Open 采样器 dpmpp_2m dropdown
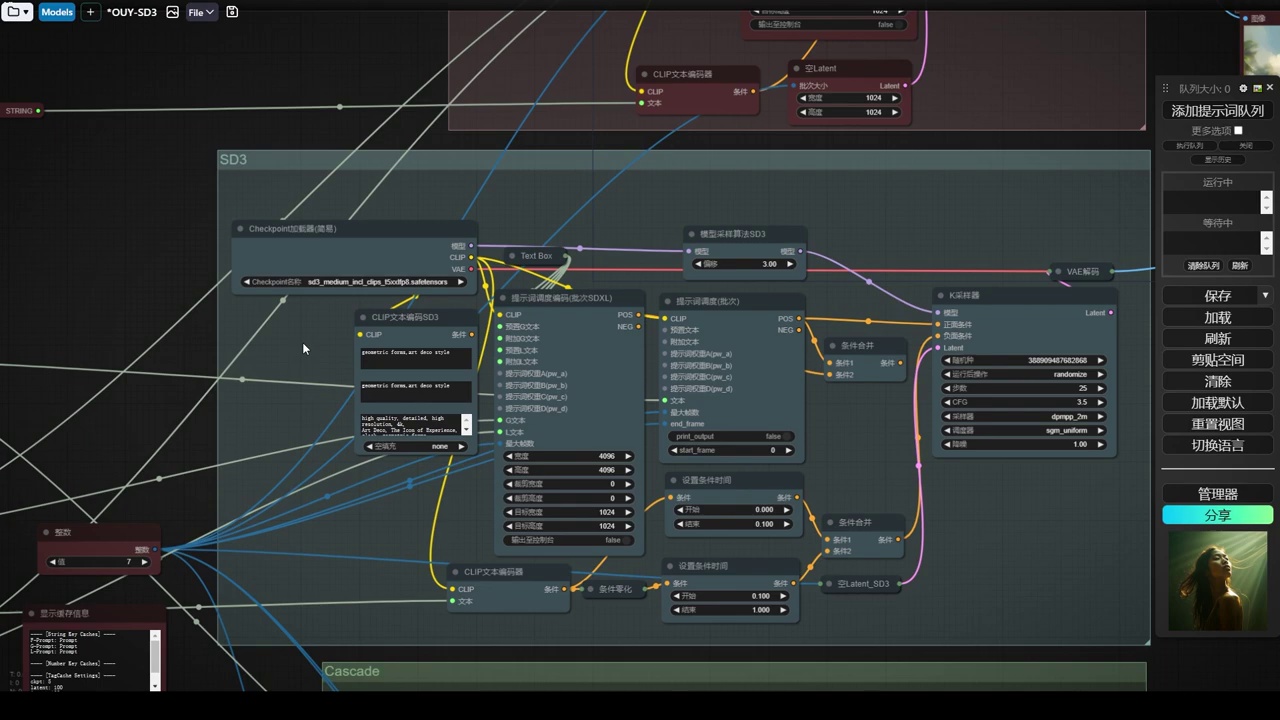 (1024, 416)
